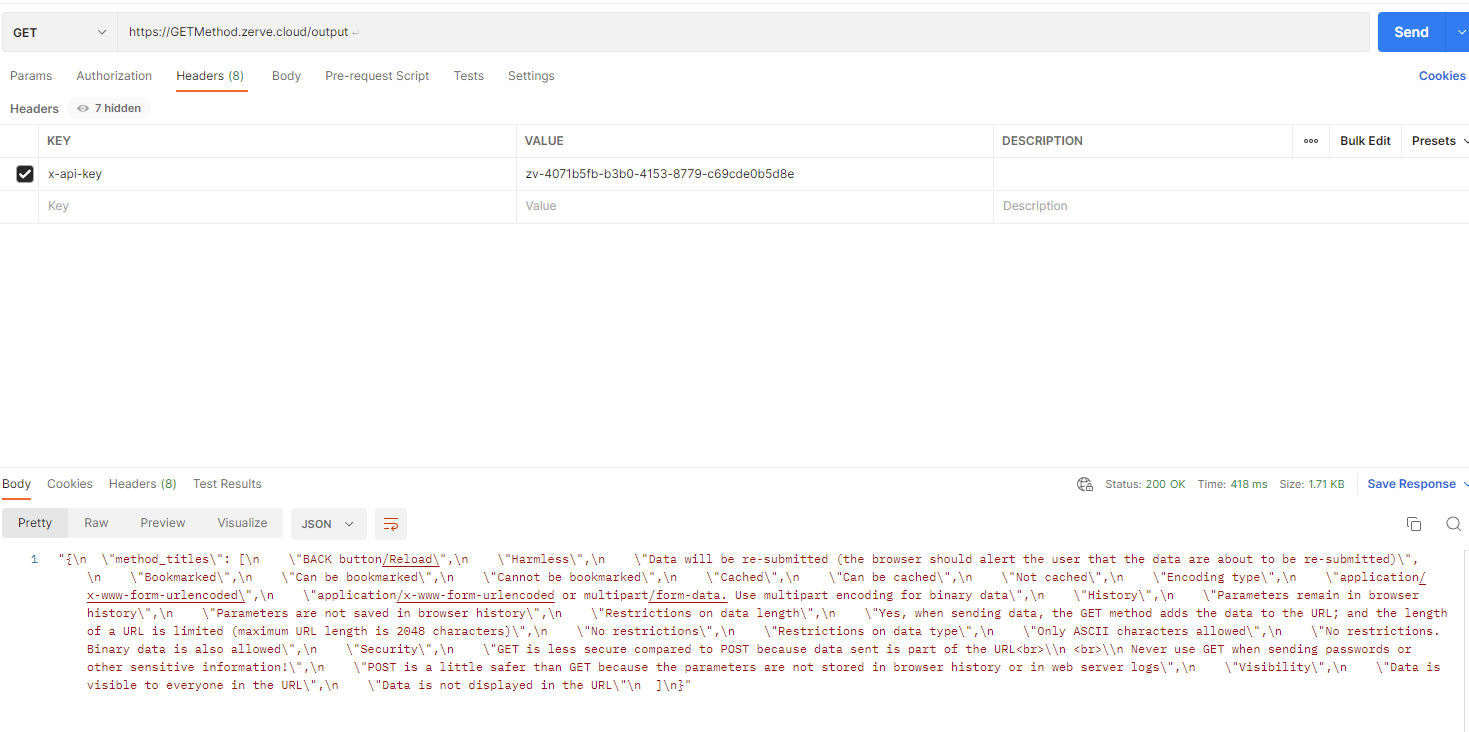Click the globe network icon beside Status

[x=1085, y=484]
